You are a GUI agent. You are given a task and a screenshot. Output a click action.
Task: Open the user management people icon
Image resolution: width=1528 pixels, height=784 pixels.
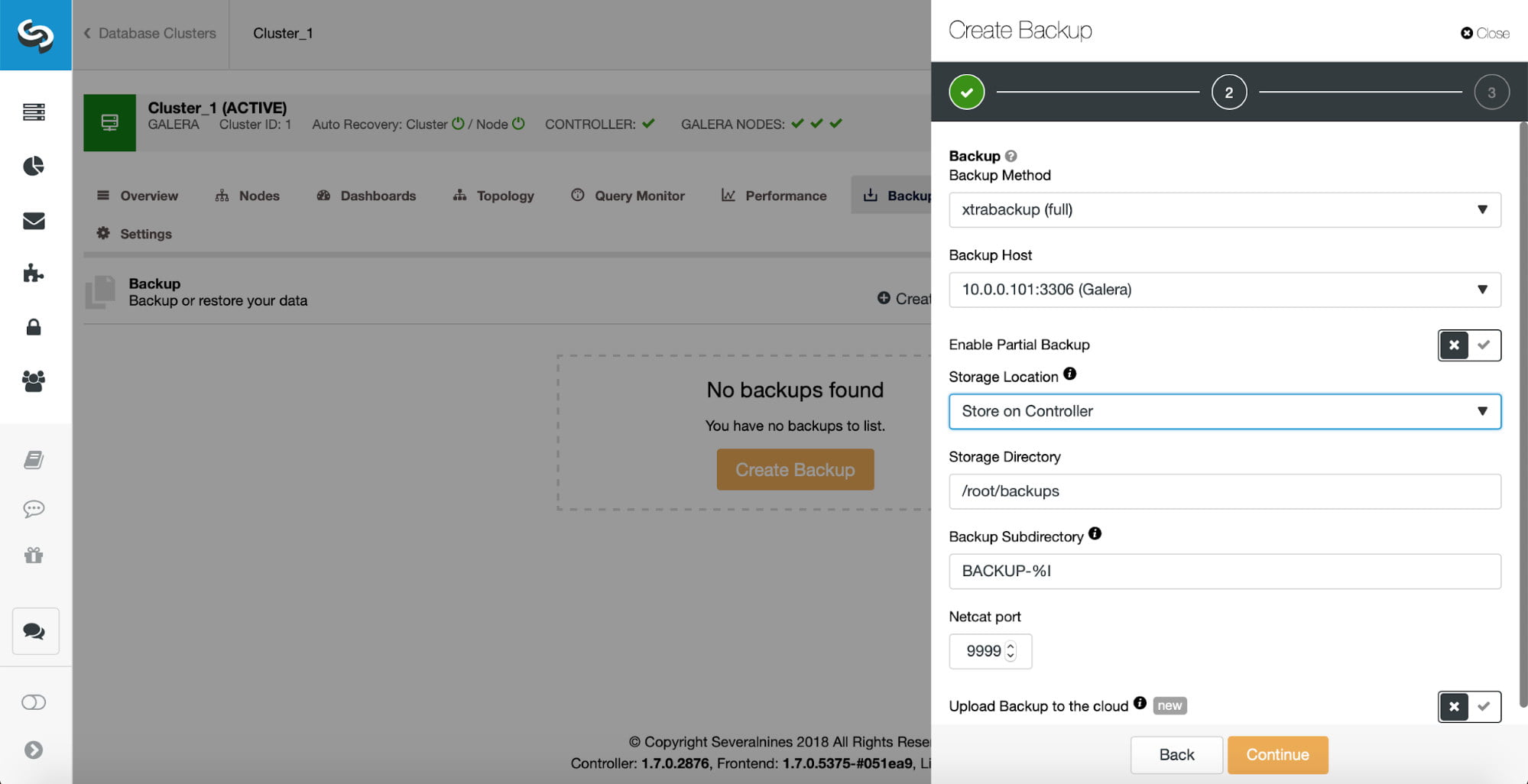point(34,381)
